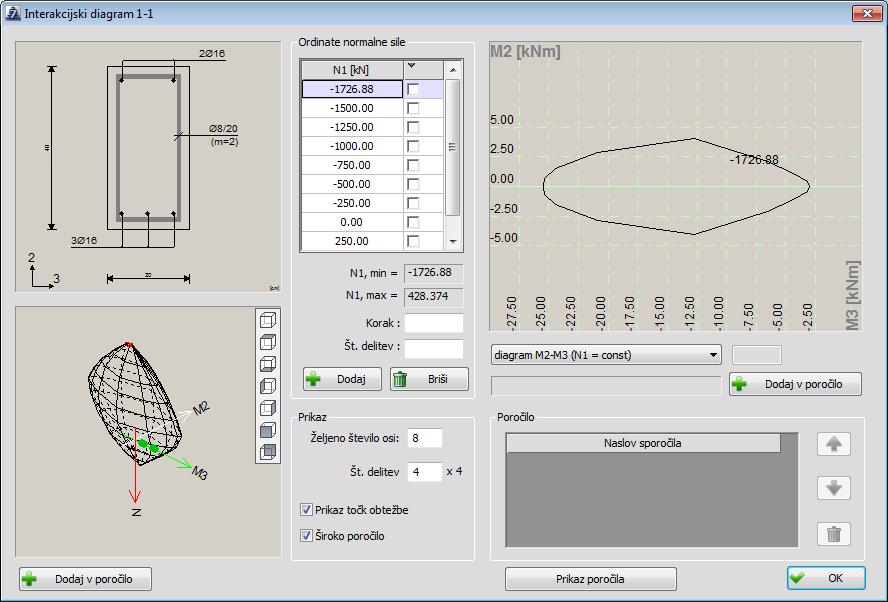Select cell 0.00 in N1 table
This screenshot has width=888, height=602.
pos(352,222)
